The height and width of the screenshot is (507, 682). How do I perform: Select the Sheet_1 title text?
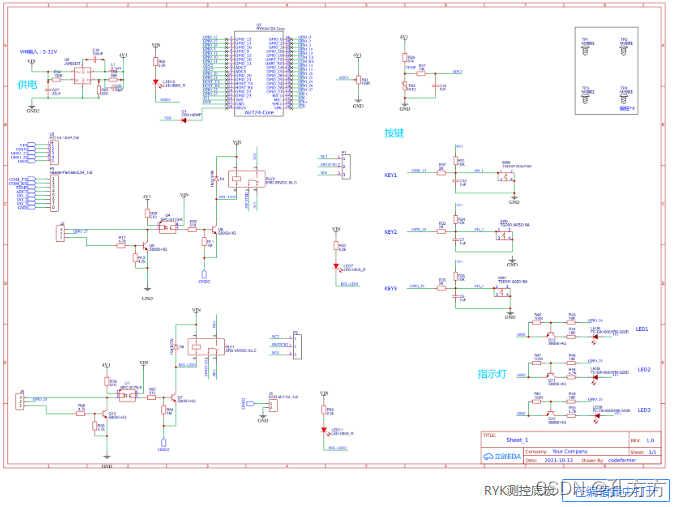(517, 440)
